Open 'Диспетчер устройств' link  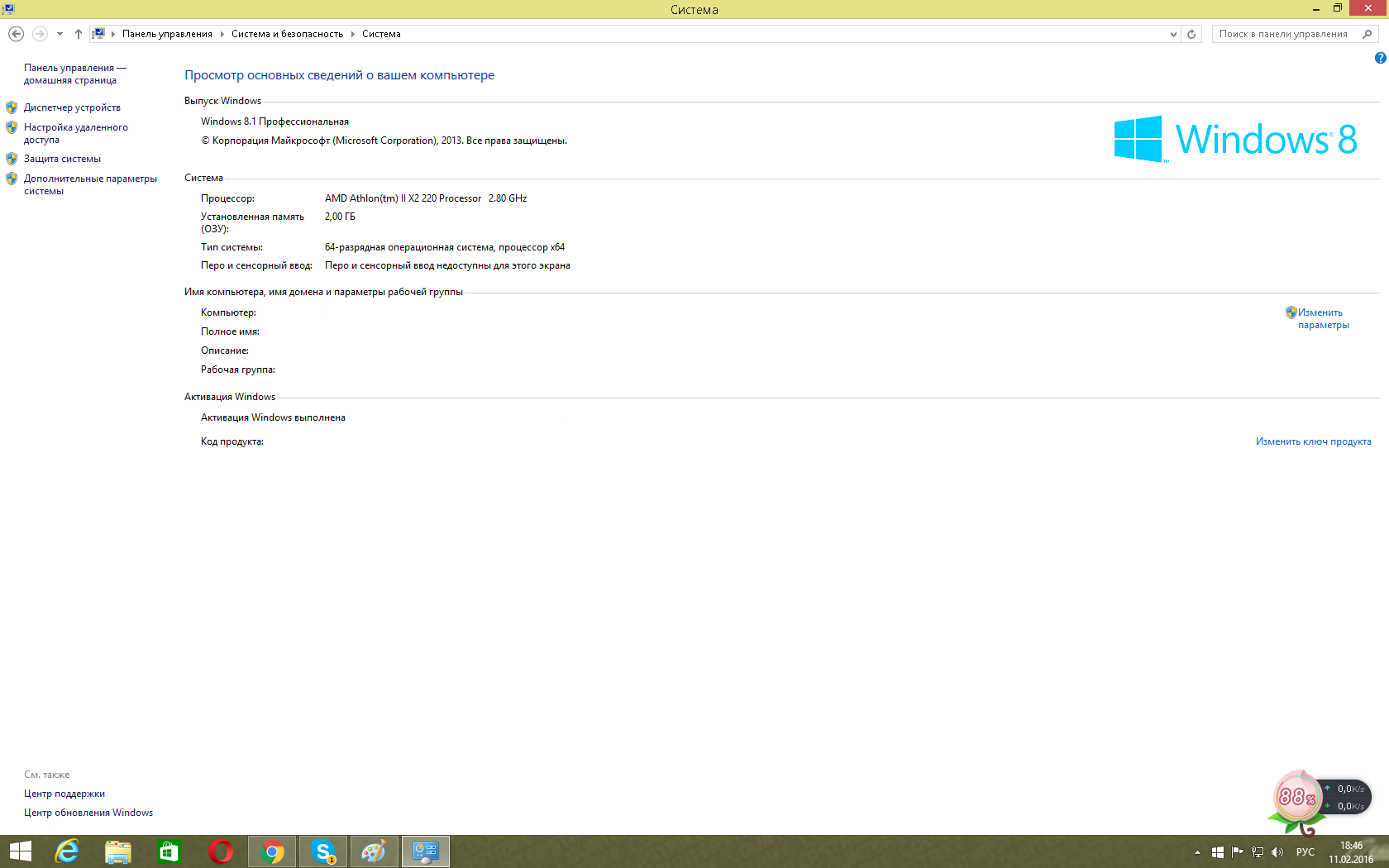tap(72, 107)
